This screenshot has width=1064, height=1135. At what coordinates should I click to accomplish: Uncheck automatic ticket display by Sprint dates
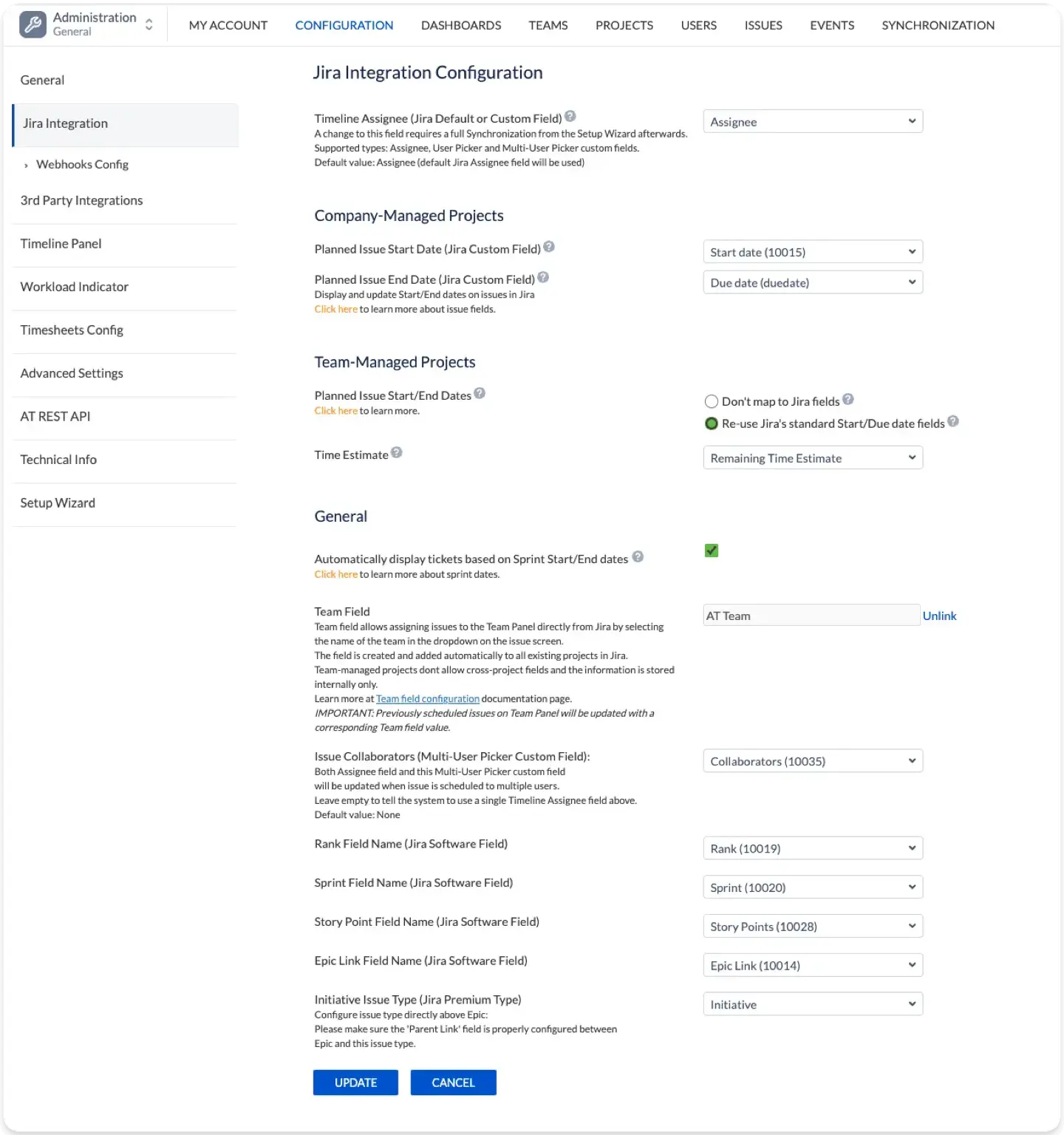711,551
